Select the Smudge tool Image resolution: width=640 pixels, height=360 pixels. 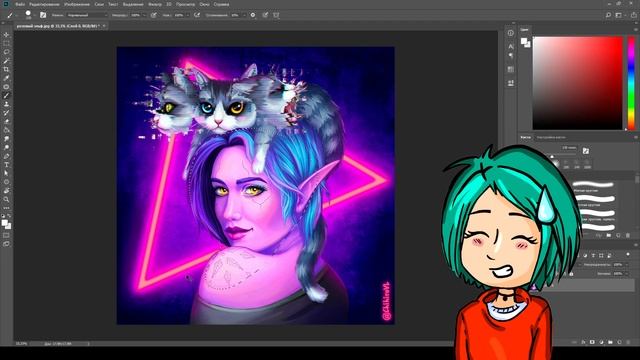tap(6, 139)
